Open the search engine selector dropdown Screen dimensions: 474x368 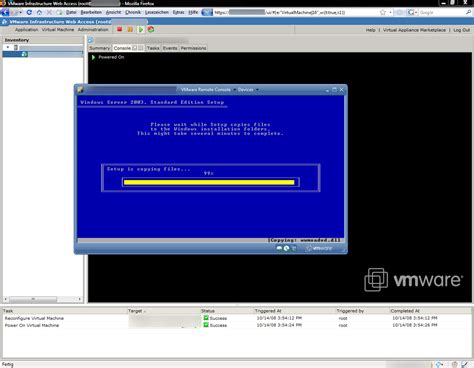point(412,12)
